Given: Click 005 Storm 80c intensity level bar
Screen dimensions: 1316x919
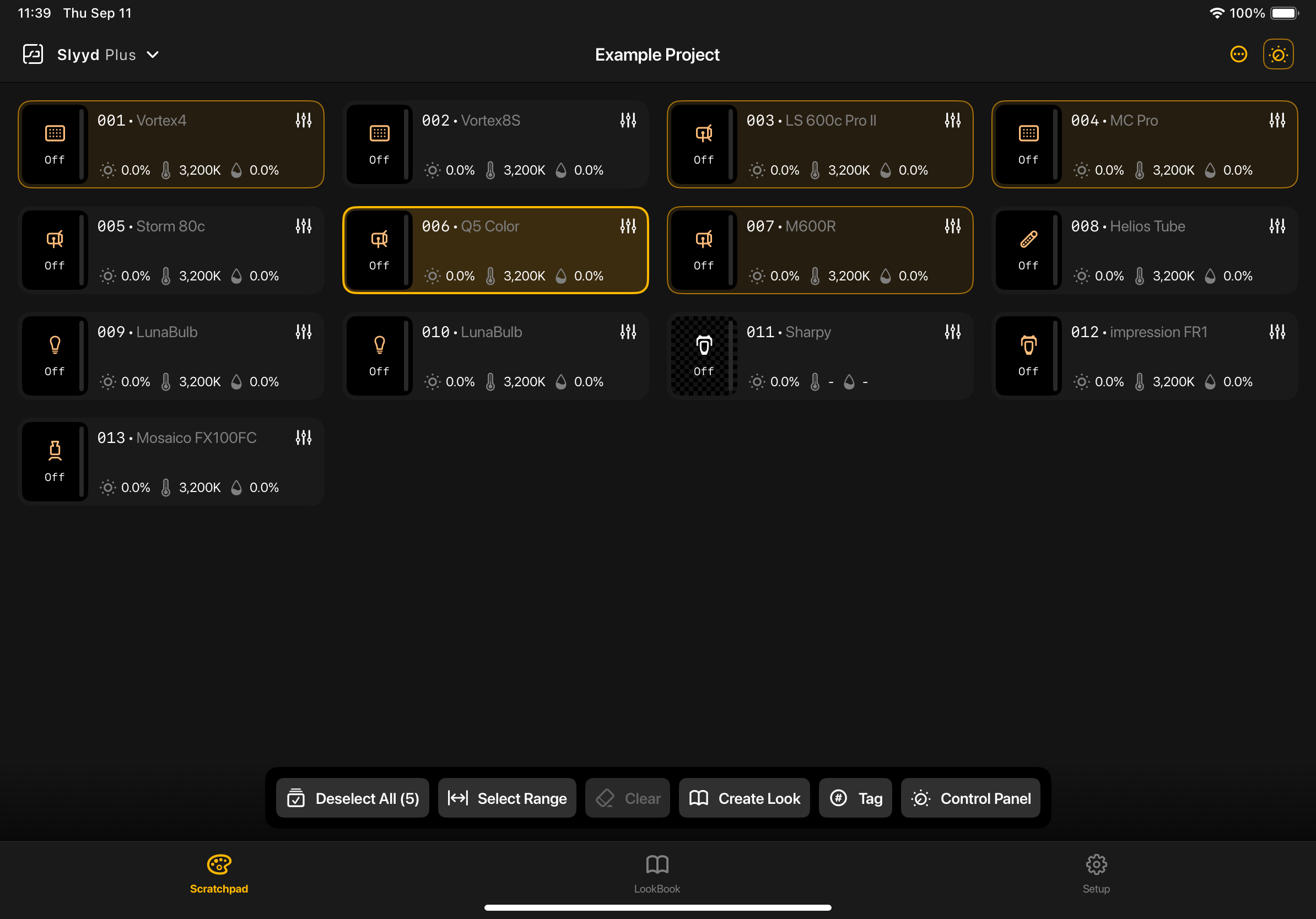Looking at the screenshot, I should 82,250.
